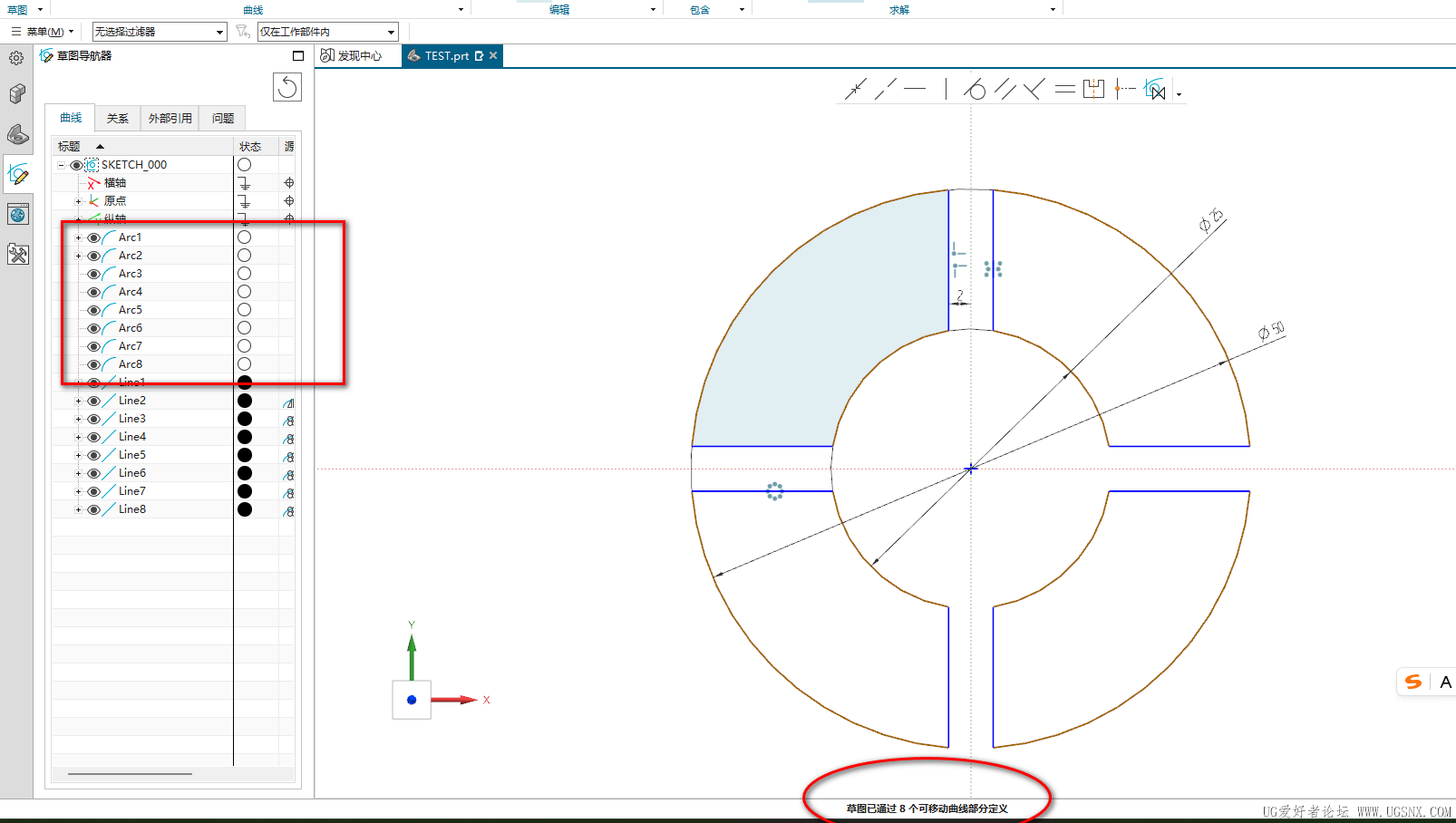Image resolution: width=1456 pixels, height=823 pixels.
Task: Select the parallel constraint icon
Action: (x=1005, y=89)
